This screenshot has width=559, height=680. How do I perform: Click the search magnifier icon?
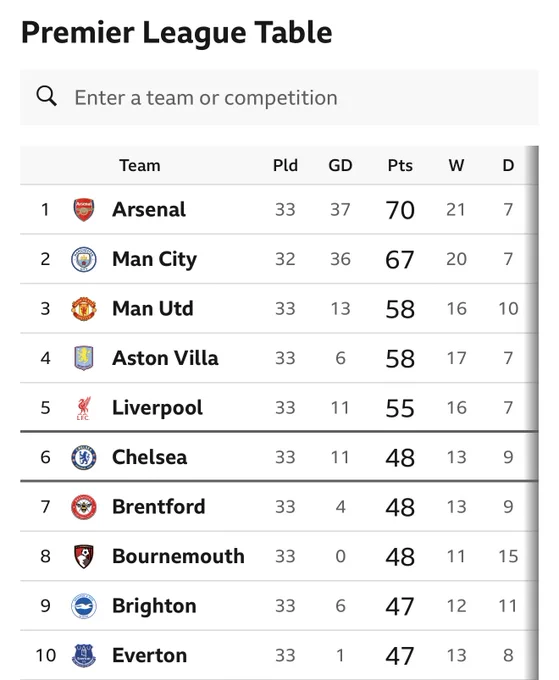pos(46,96)
